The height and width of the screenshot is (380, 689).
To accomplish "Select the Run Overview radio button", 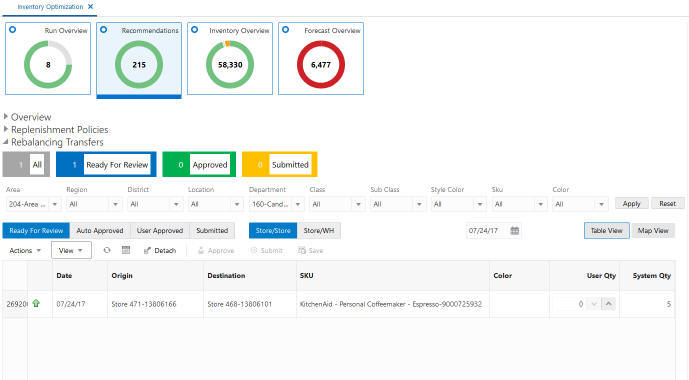I will 13,29.
